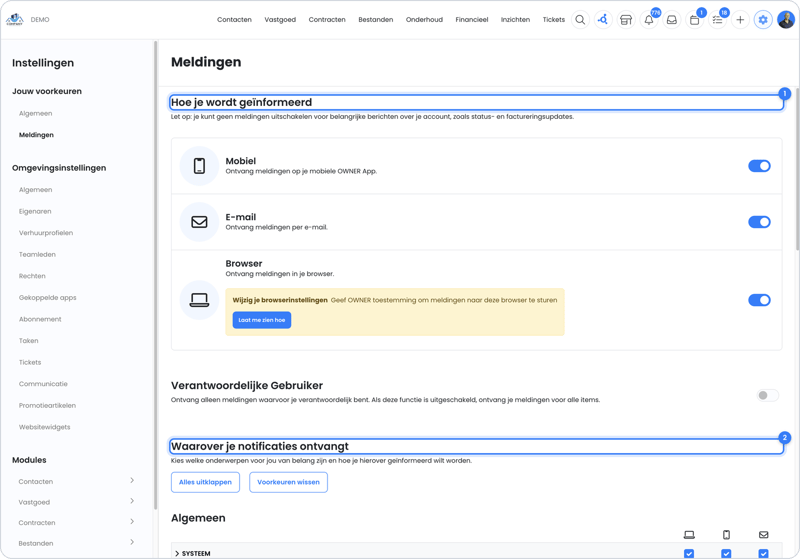The image size is (800, 559).
Task: Click the sidebar scrollbar
Action: click(x=155, y=275)
